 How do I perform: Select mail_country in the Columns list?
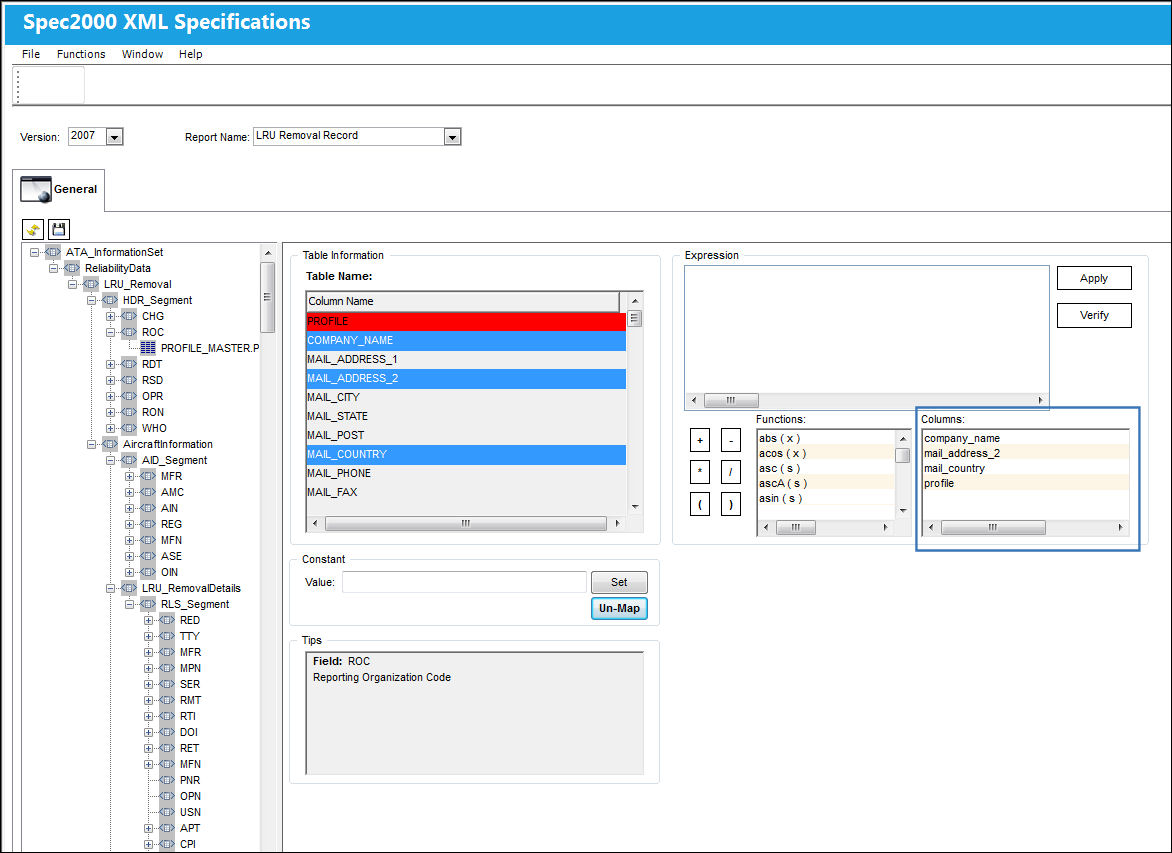1026,469
